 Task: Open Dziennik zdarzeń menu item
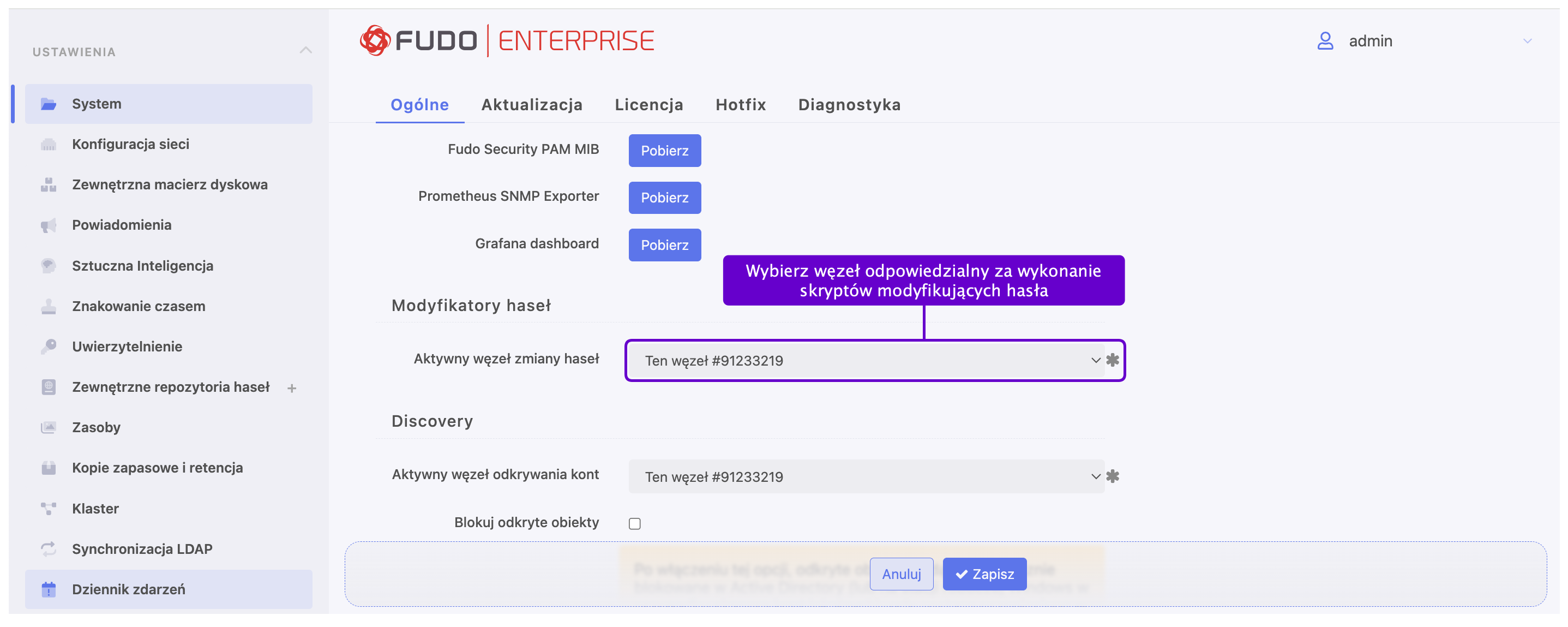coord(169,590)
